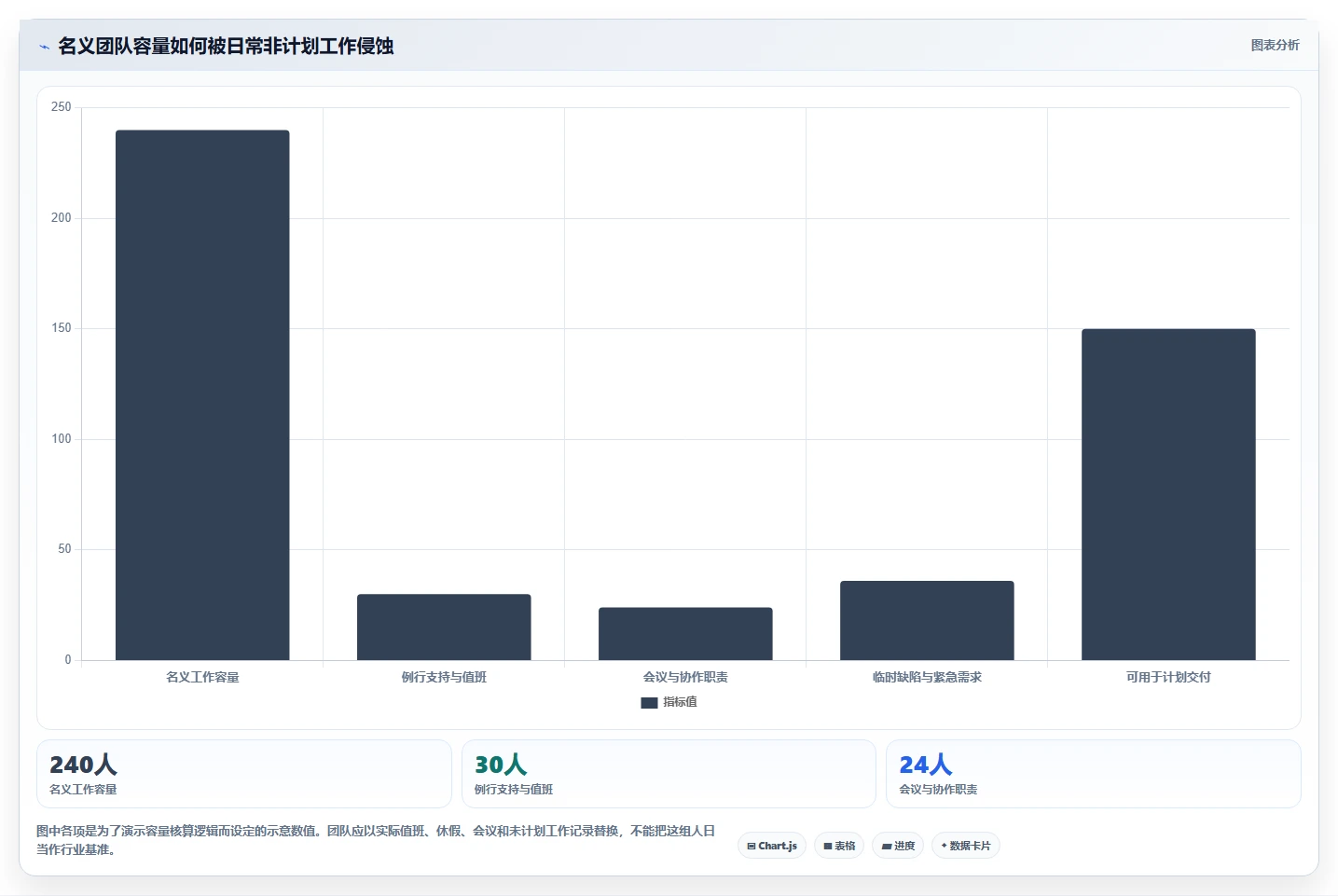Click the 可用于计划交付 x-axis label
This screenshot has width=1338, height=896.
[x=1168, y=677]
